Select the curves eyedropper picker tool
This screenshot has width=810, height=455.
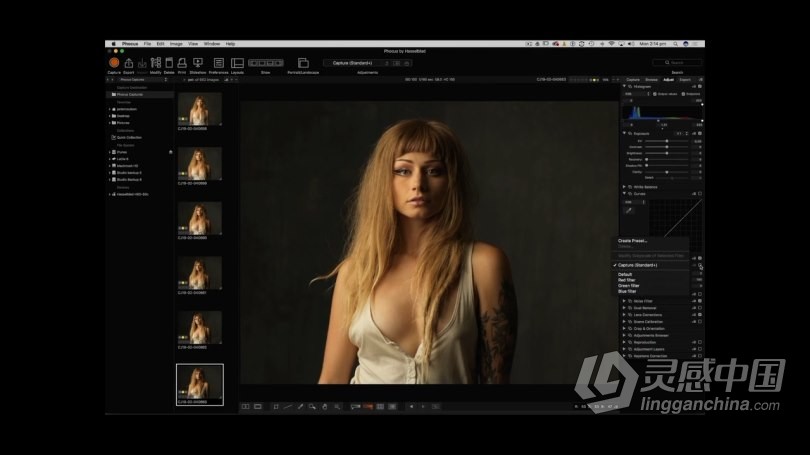pos(629,210)
